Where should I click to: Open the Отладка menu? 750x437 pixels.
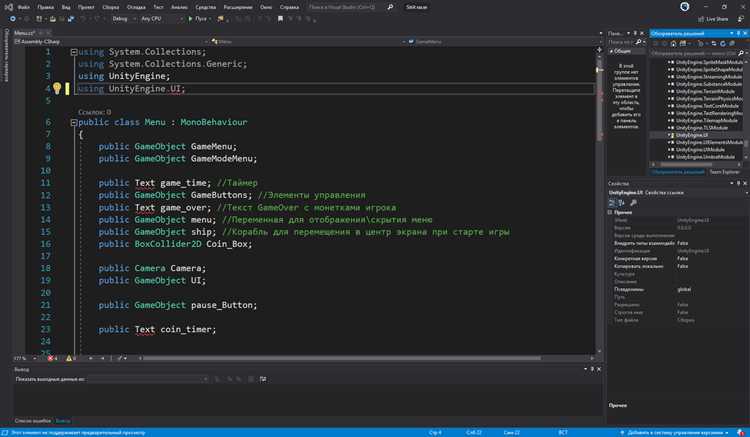pos(136,7)
